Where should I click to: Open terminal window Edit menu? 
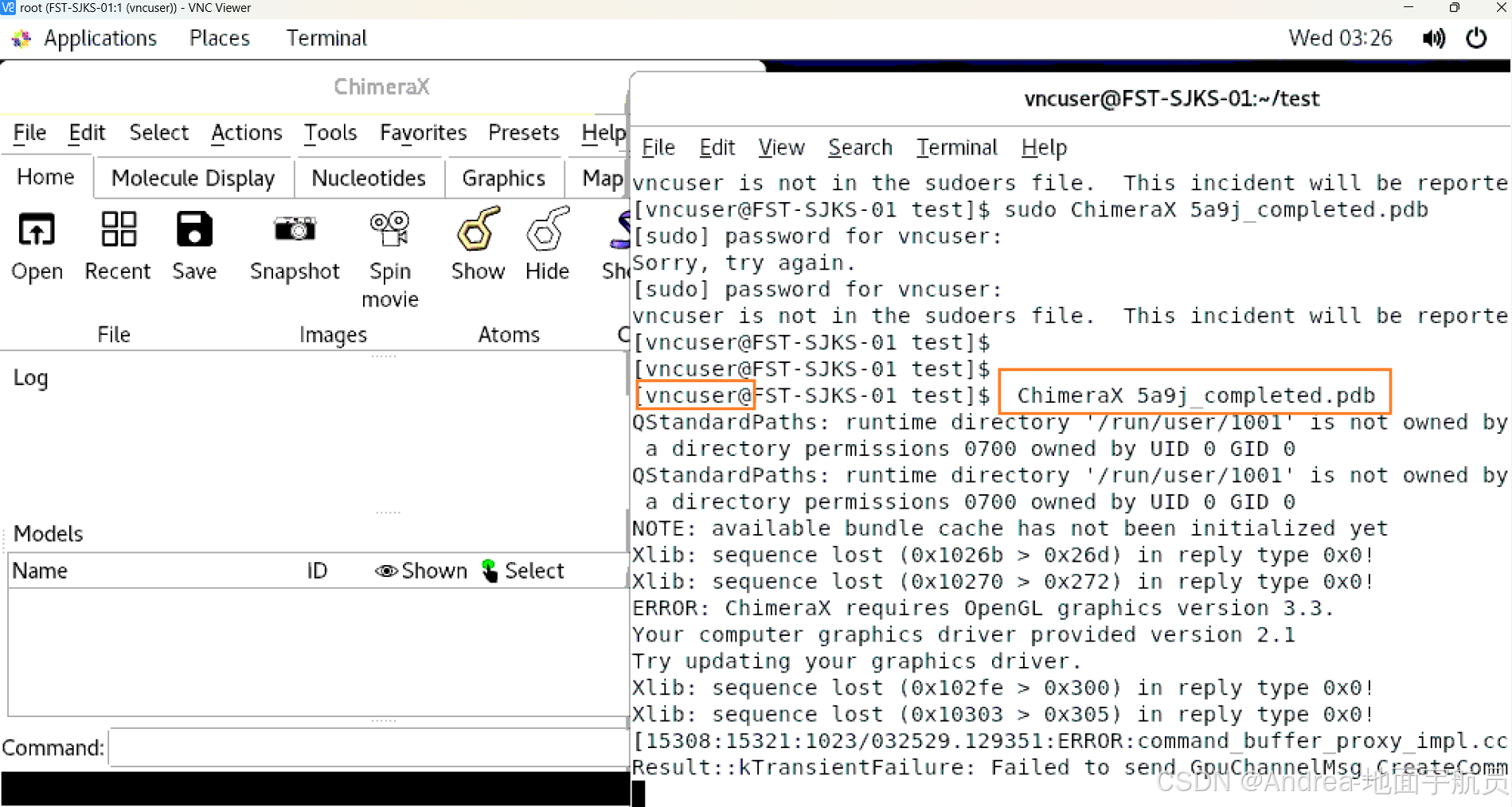tap(717, 147)
